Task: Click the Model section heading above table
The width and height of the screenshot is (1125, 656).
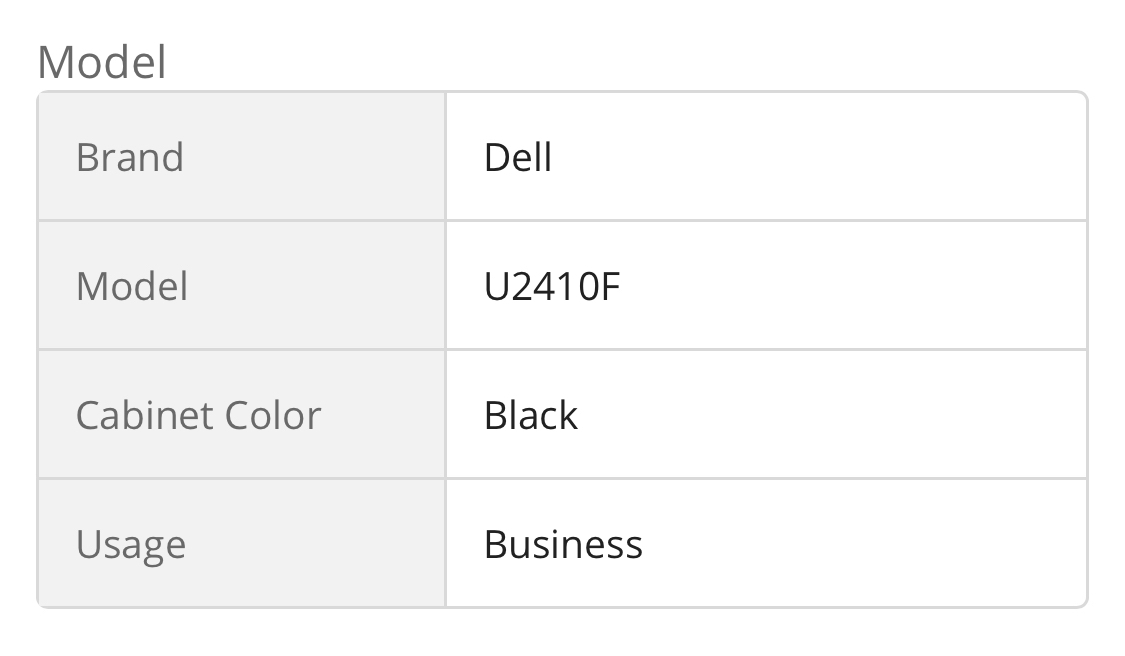Action: click(102, 62)
